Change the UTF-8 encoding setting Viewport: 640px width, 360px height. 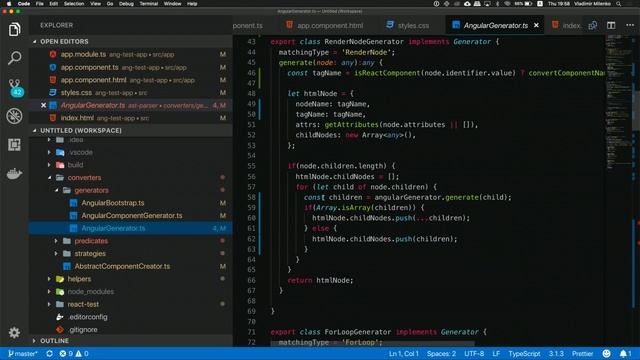474,353
